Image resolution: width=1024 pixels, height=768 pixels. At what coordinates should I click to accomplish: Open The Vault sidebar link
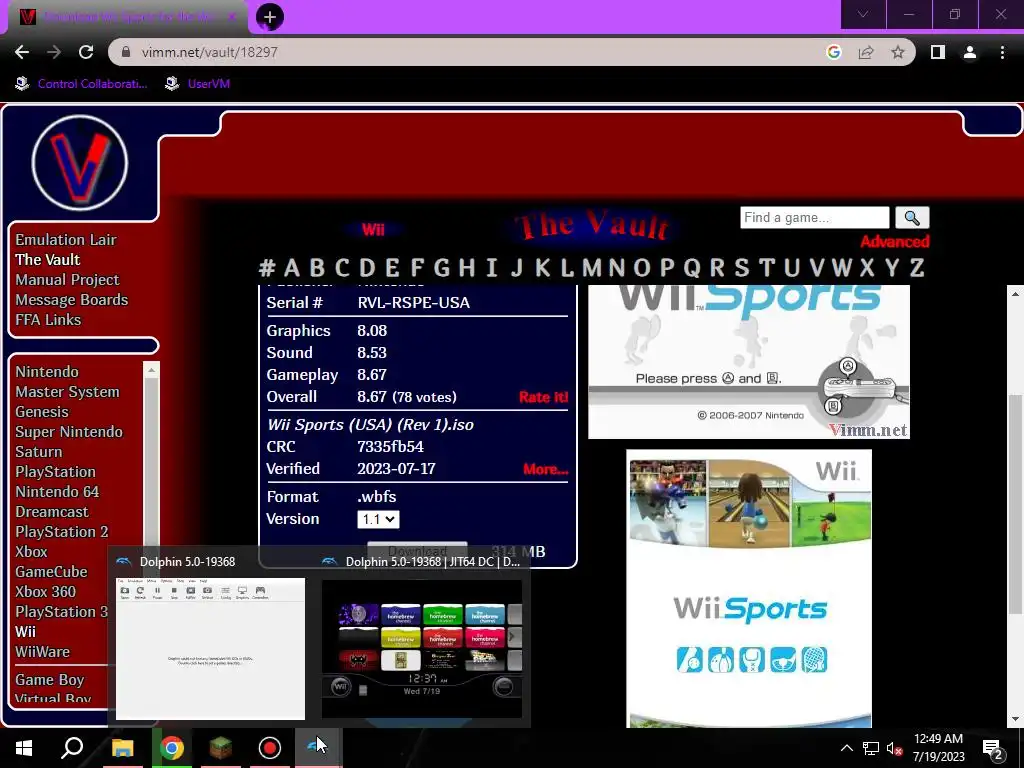48,260
